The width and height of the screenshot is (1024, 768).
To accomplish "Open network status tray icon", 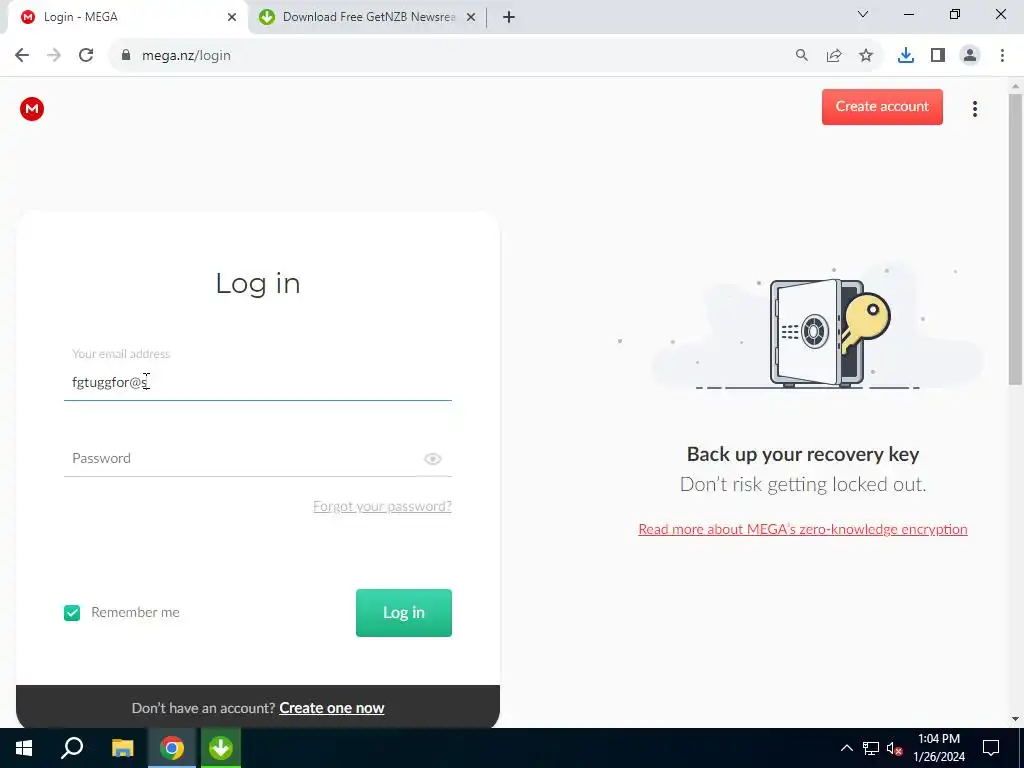I will pos(871,748).
